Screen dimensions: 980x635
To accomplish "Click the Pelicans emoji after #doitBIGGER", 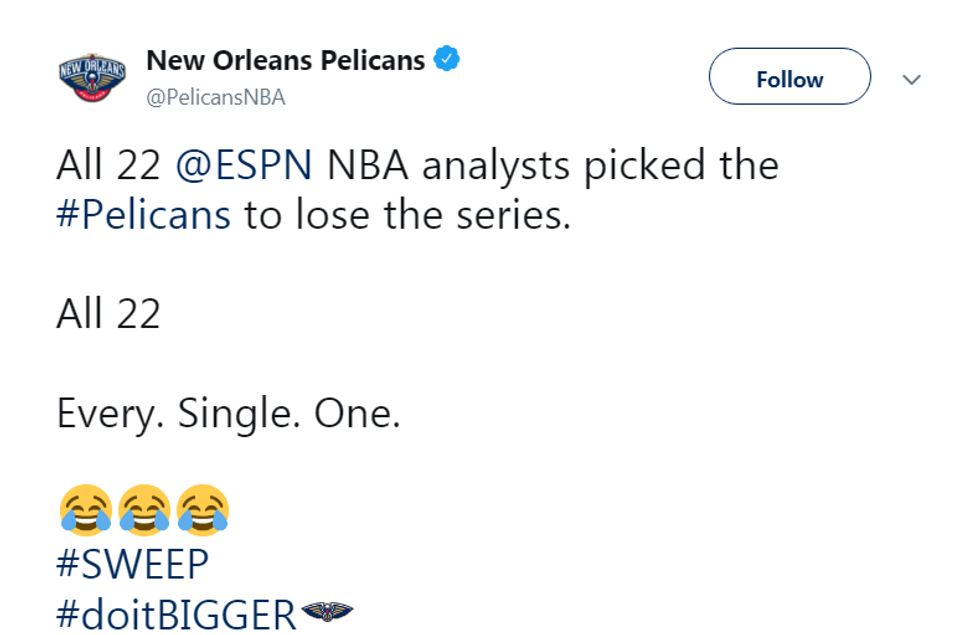I will tap(327, 611).
